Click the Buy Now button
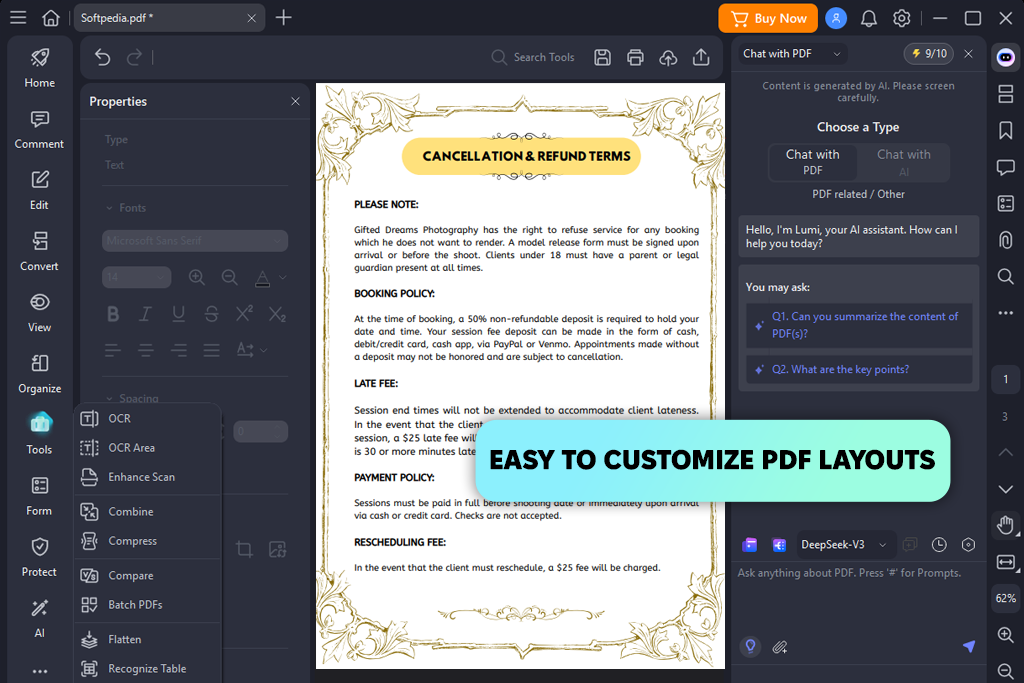Screen dimensions: 1024x683 tap(768, 18)
